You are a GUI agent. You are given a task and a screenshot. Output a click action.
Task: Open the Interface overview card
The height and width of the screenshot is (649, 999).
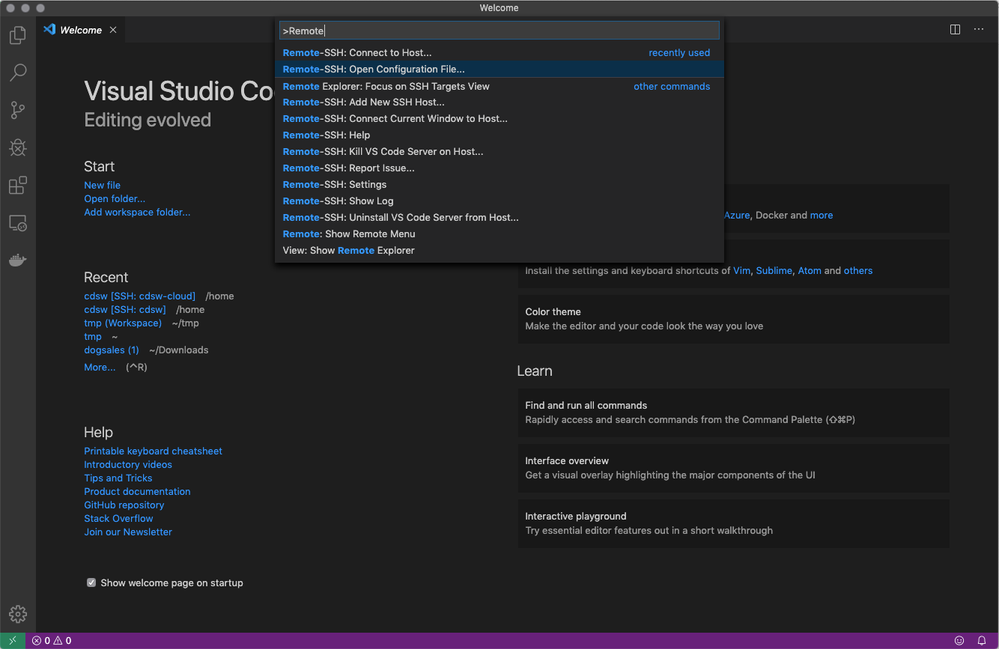[733, 468]
